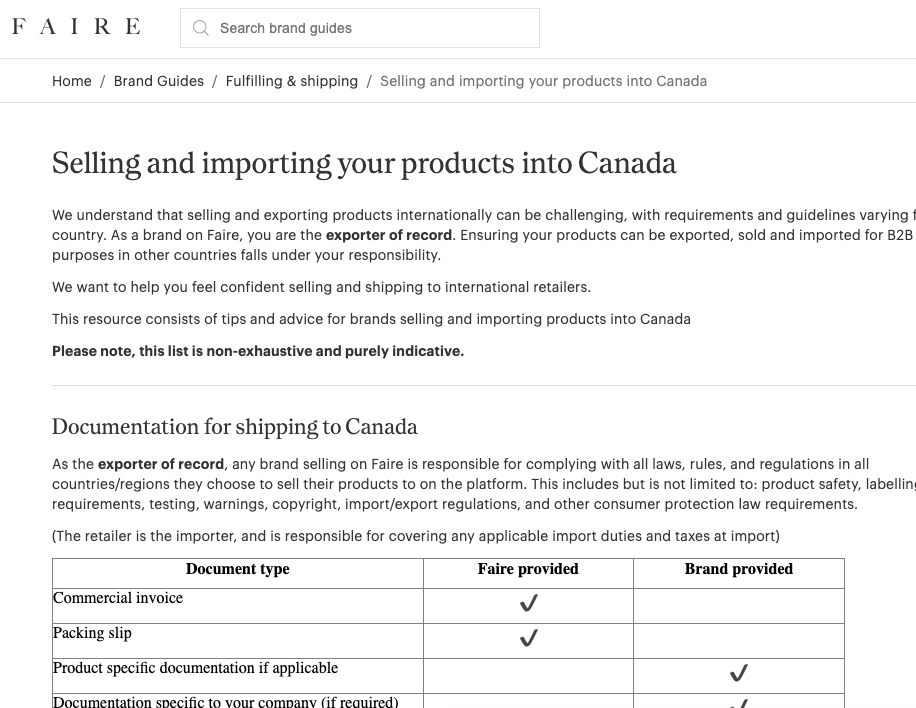The width and height of the screenshot is (916, 708).
Task: Go to Home breadcrumb link
Action: 72,81
